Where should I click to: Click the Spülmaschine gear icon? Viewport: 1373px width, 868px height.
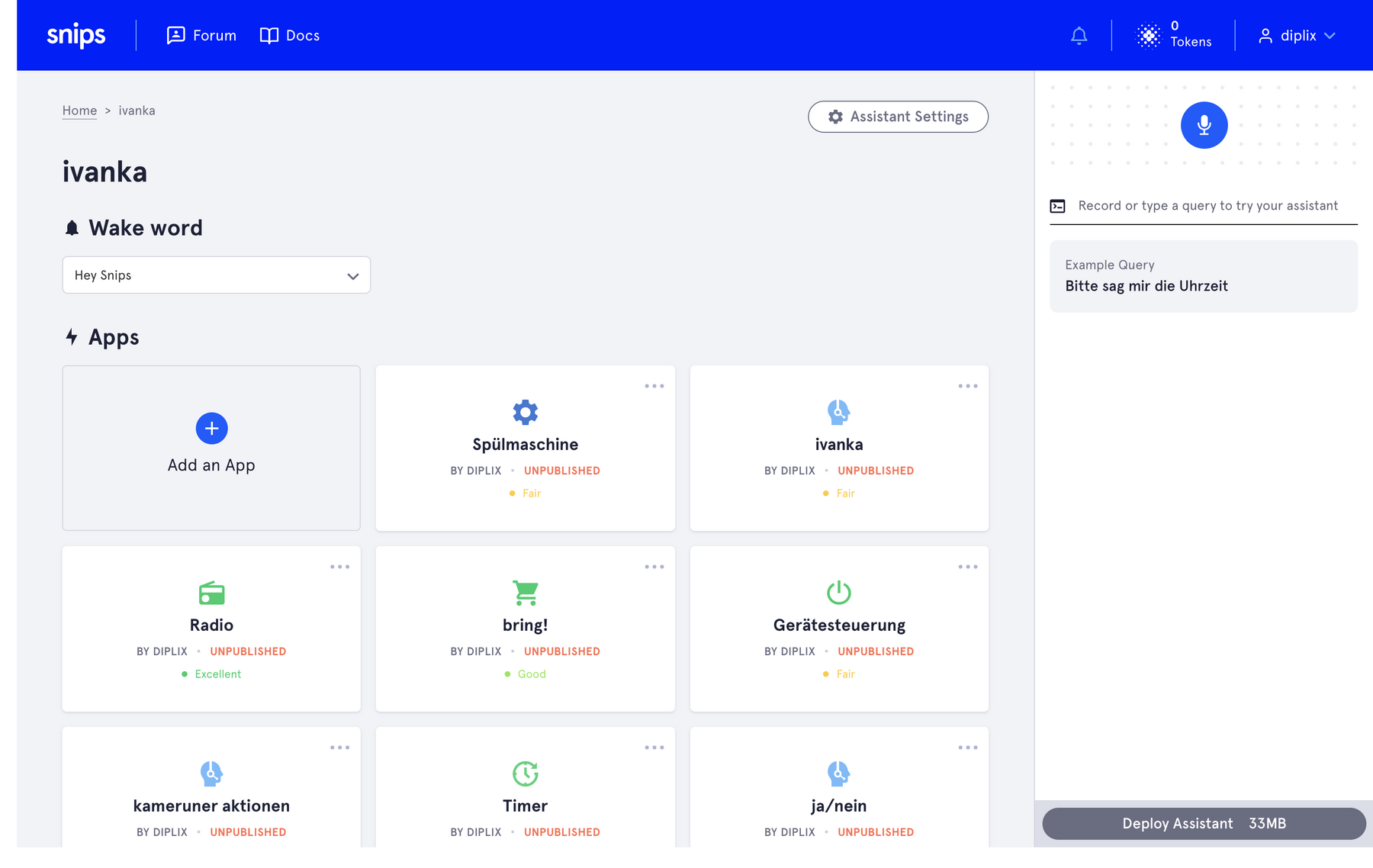coord(525,412)
